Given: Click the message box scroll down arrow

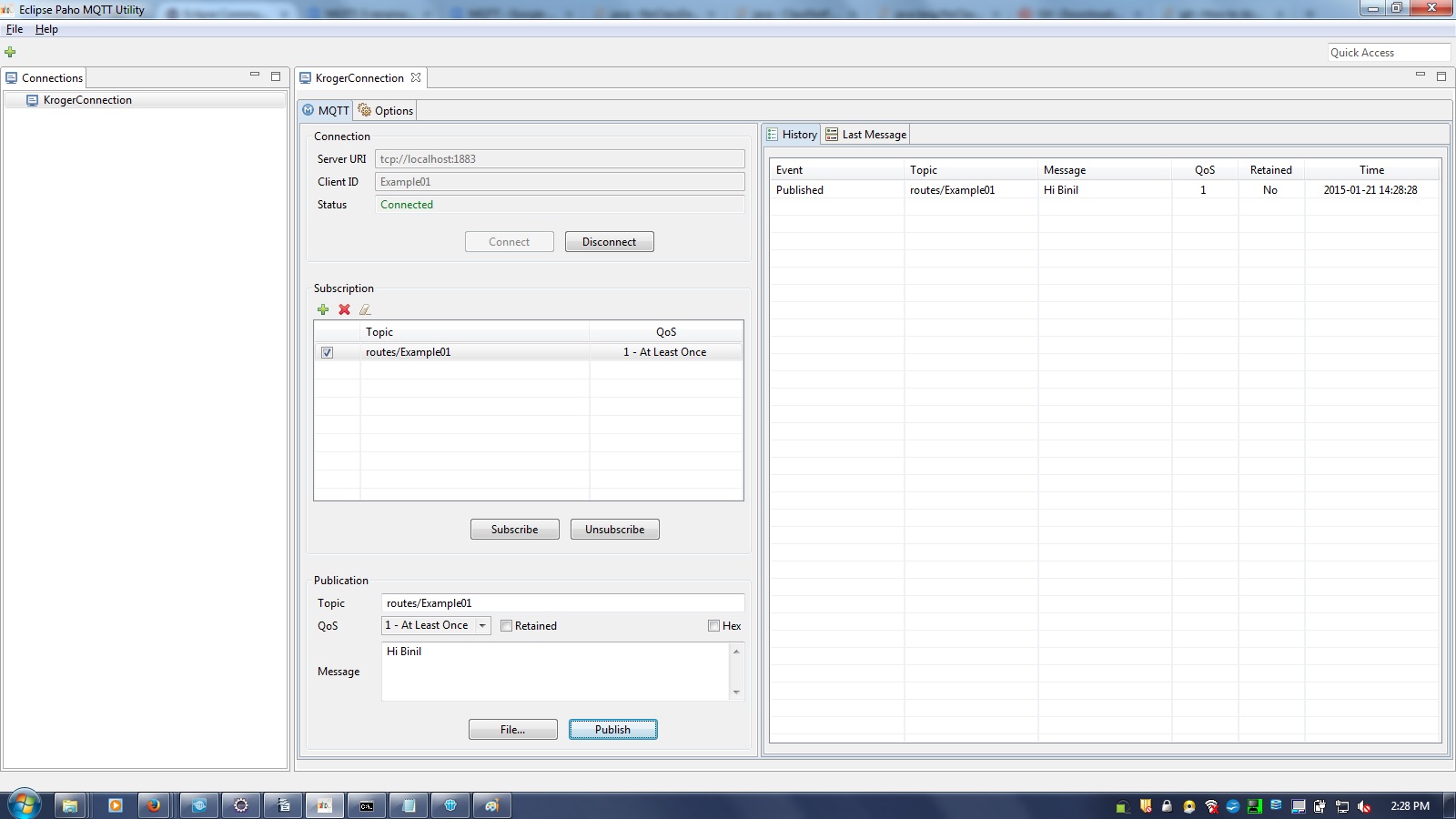Looking at the screenshot, I should (x=736, y=693).
